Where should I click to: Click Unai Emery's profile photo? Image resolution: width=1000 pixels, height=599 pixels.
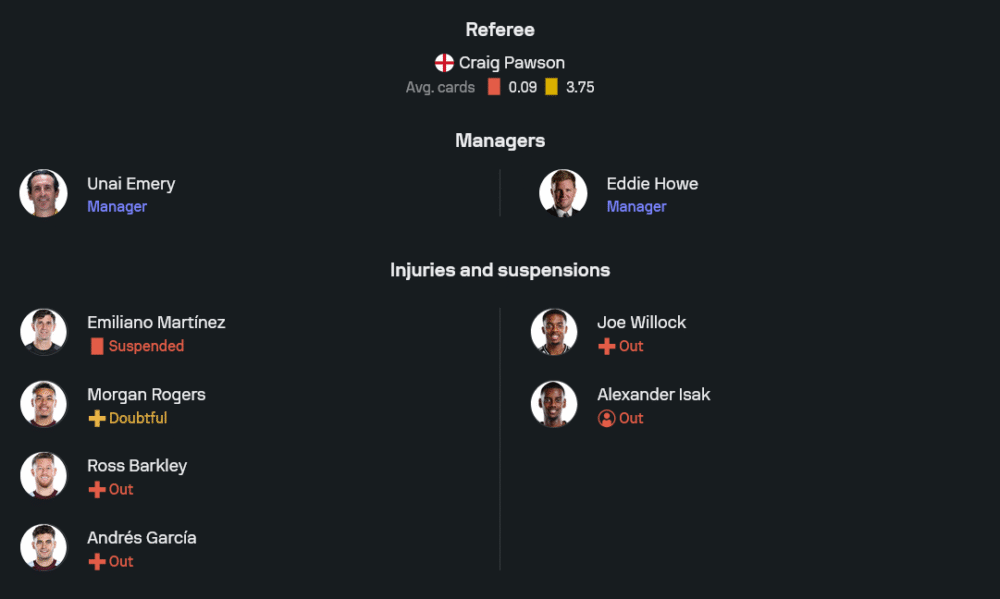(x=44, y=193)
